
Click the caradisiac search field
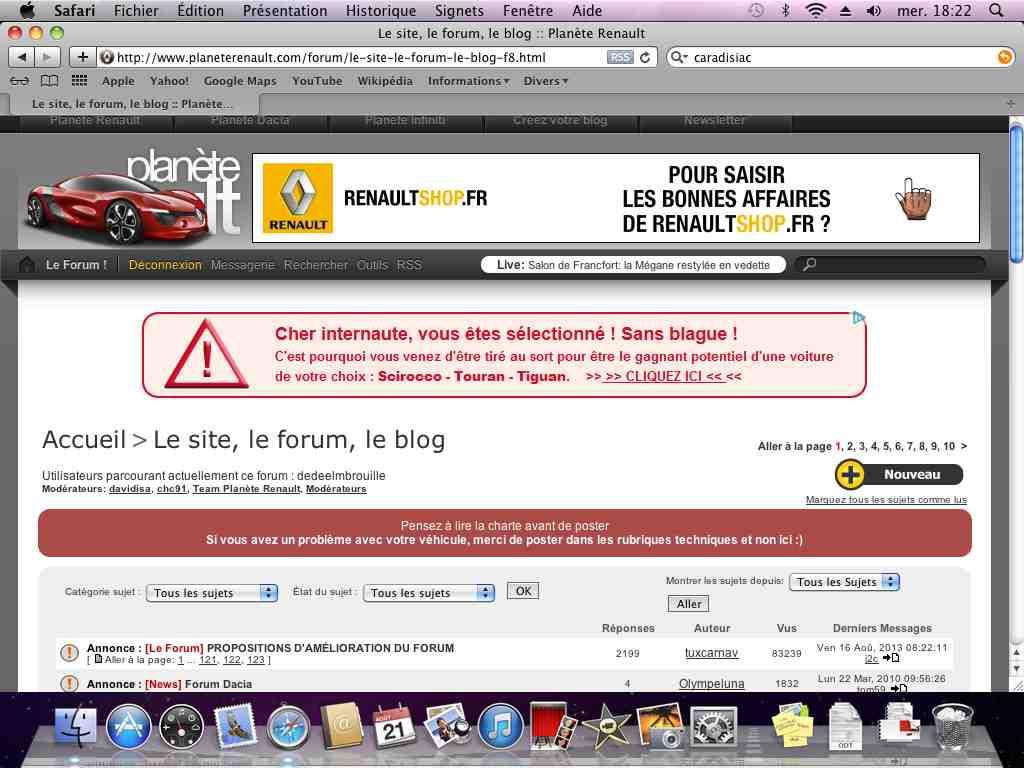click(842, 57)
